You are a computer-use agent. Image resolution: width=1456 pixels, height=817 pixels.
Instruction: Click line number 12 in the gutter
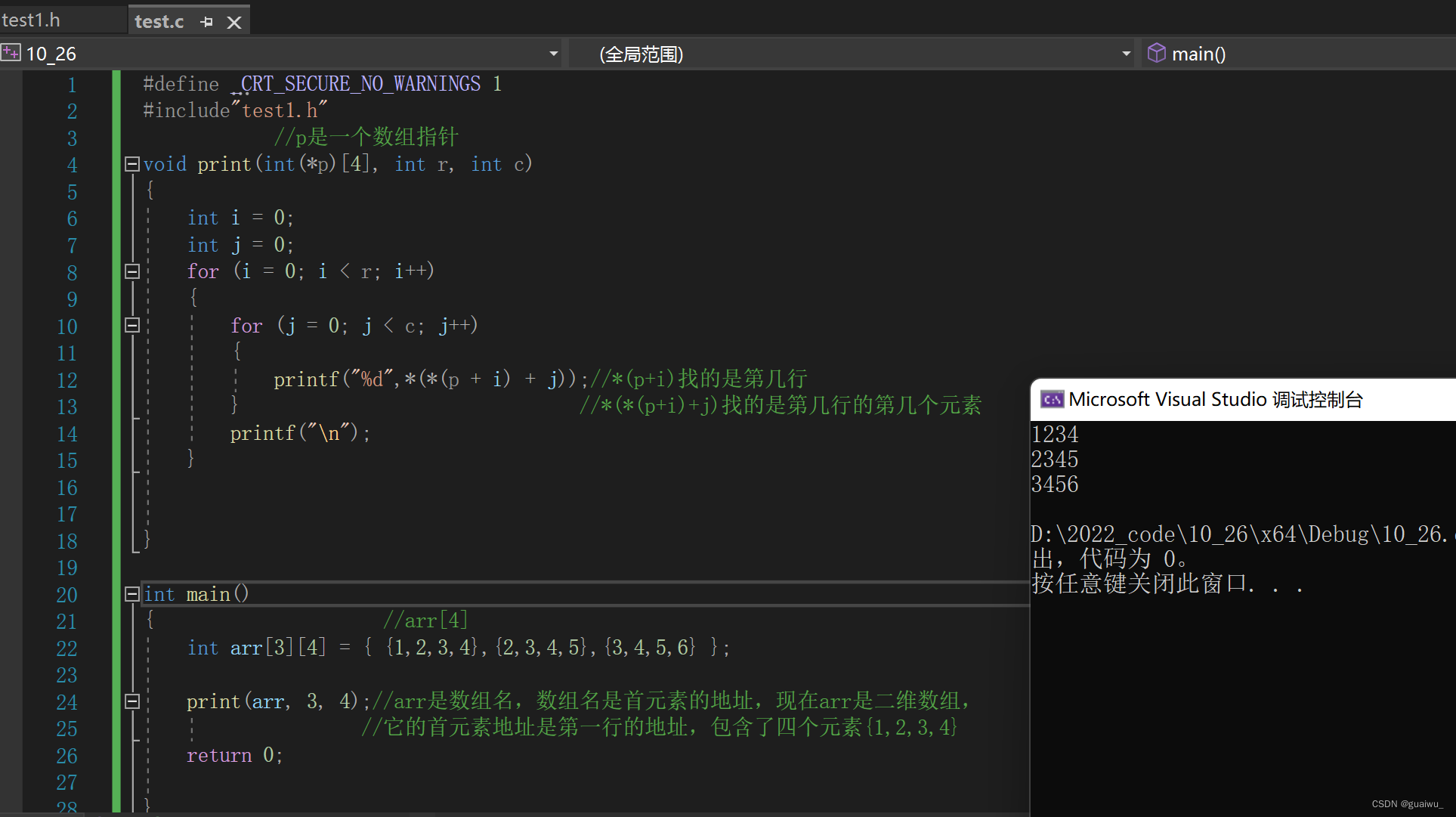pos(66,380)
